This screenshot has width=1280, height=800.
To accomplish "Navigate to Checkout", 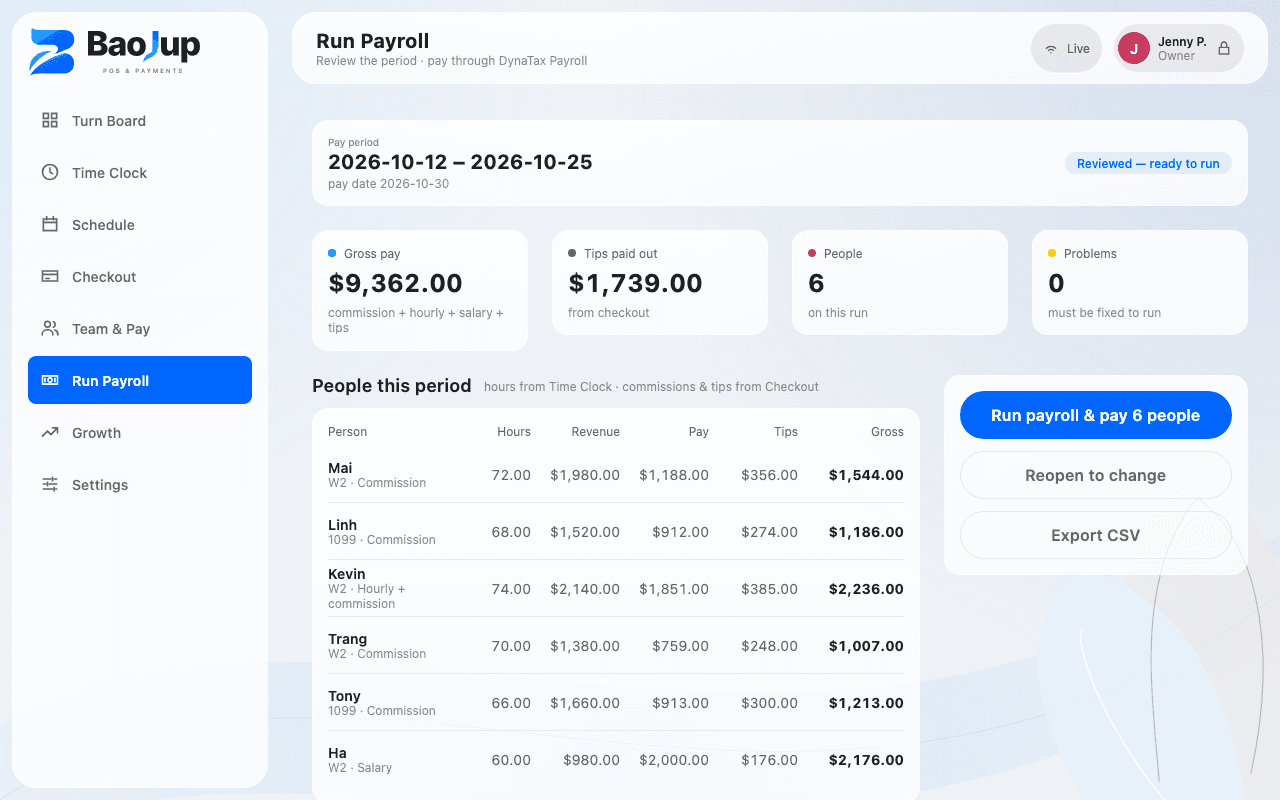I will coord(140,277).
